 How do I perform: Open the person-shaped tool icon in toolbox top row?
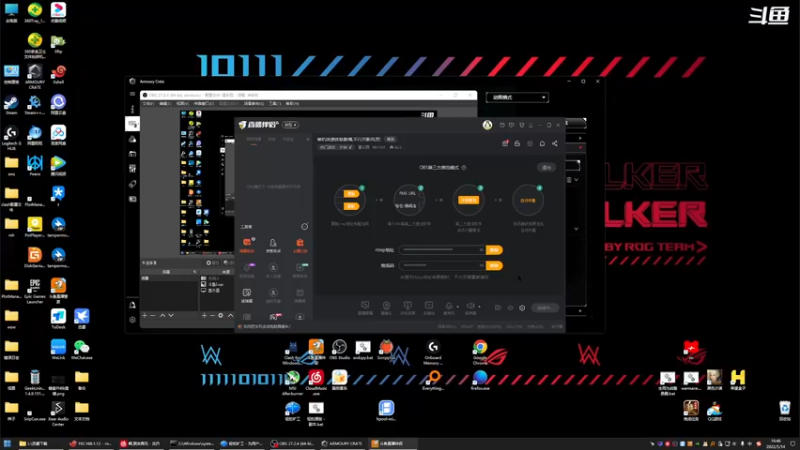click(273, 243)
